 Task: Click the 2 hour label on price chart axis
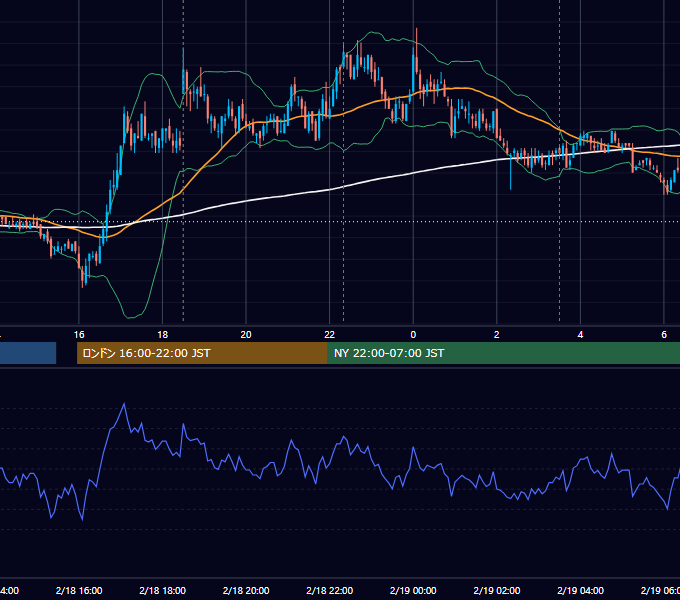pos(497,335)
